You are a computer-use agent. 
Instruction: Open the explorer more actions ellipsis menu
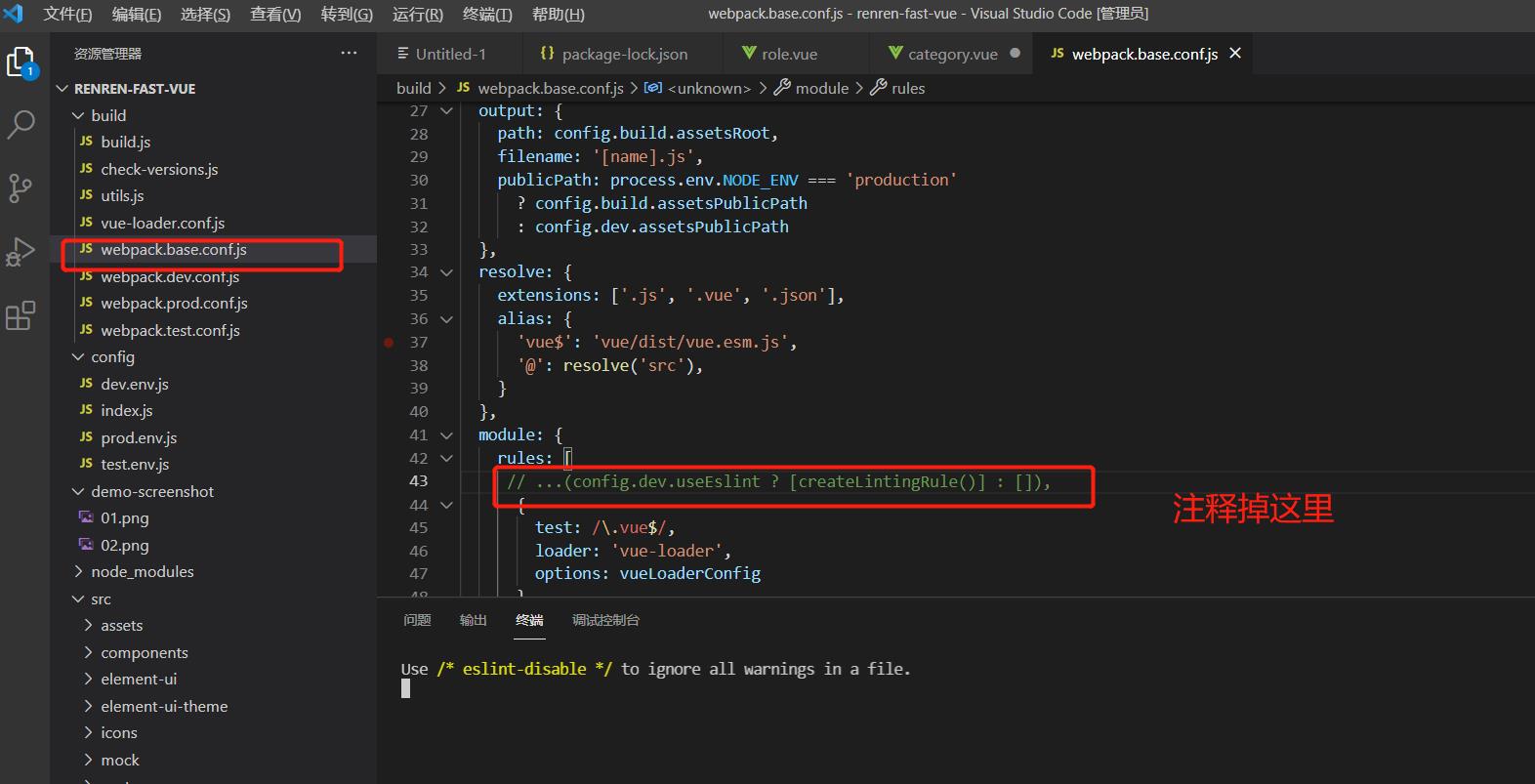tap(349, 54)
